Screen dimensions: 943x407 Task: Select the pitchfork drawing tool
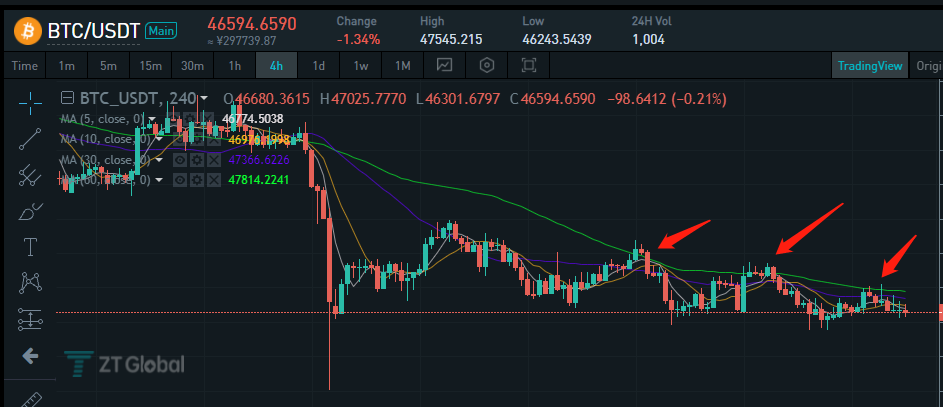coord(30,175)
